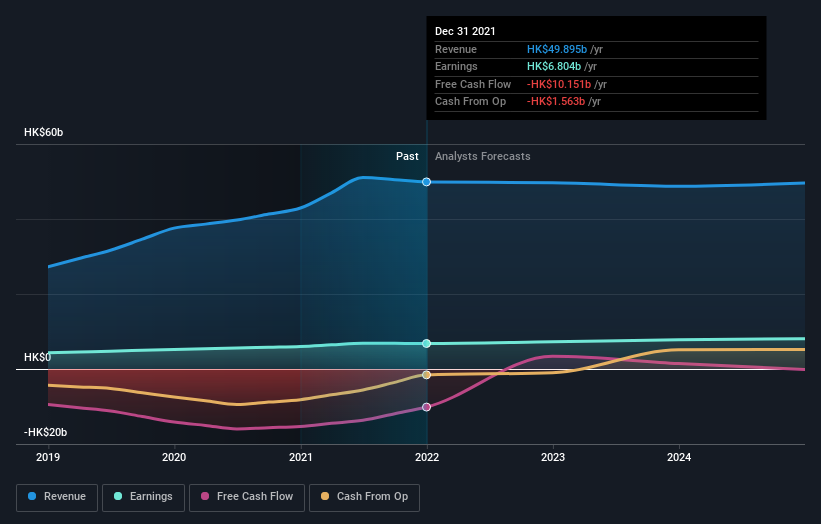
Task: Click the Free Cash Flow marker at 2022
Action: click(x=427, y=407)
